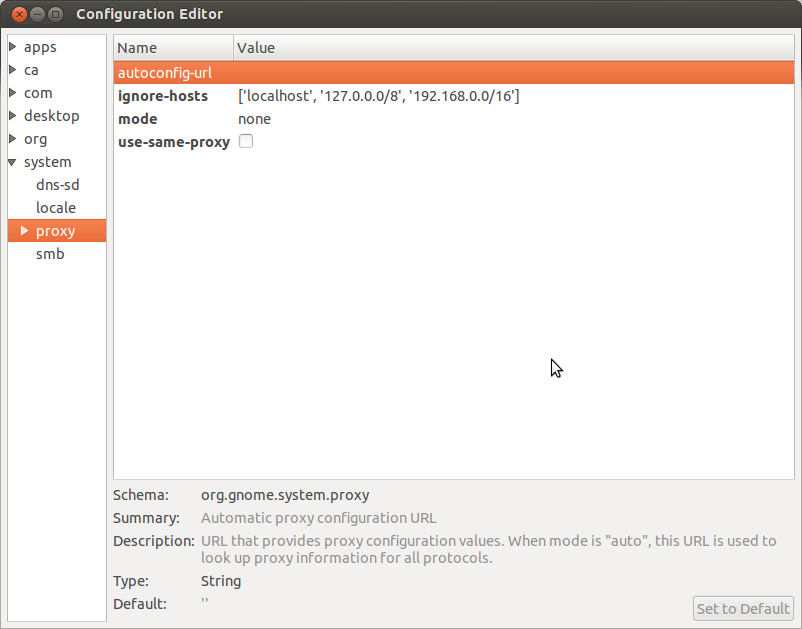Click the summary text Automatic proxy configuration URL
The height and width of the screenshot is (629, 802).
pyautogui.click(x=319, y=518)
